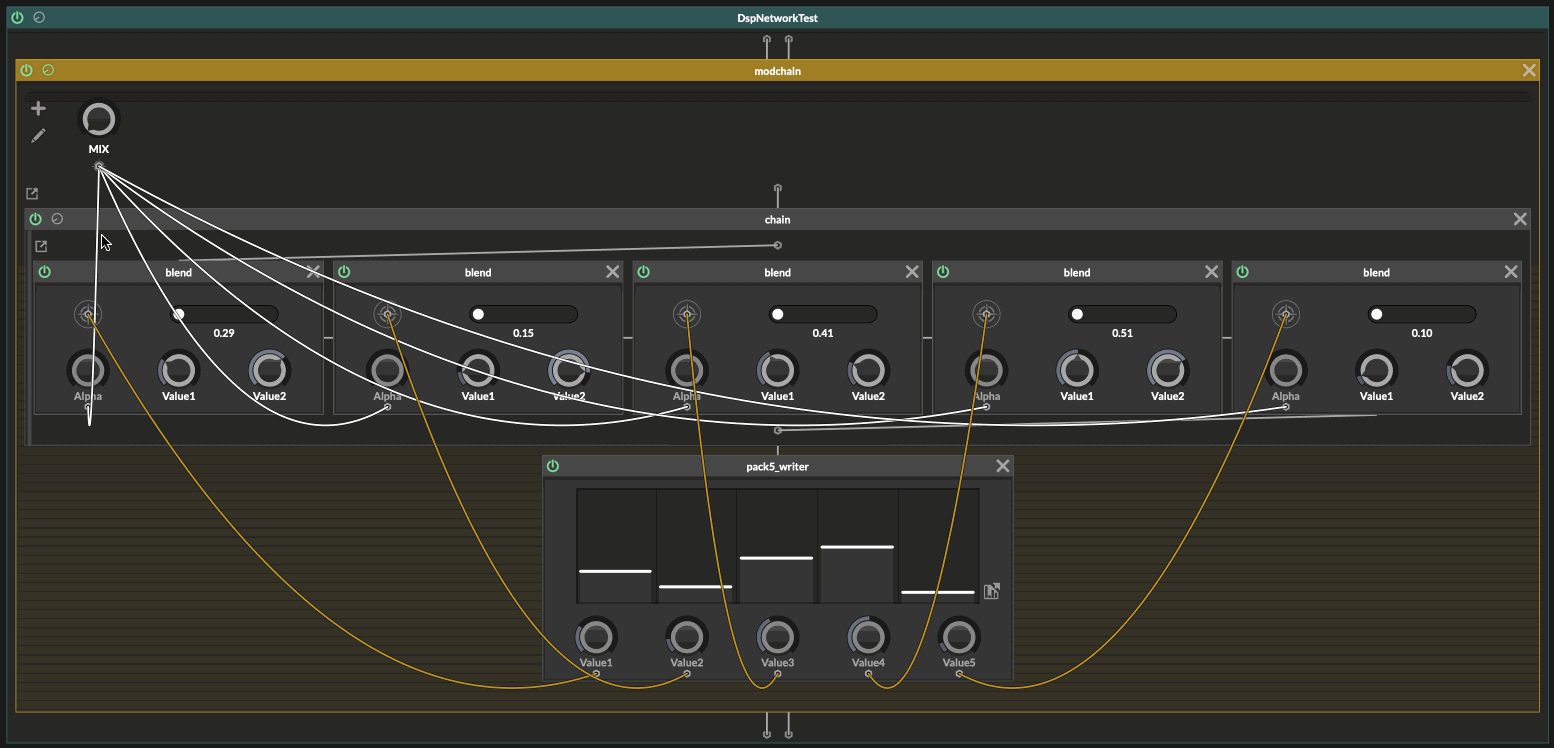This screenshot has width=1554, height=748.
Task: Click the slider showing 0.15
Action: click(x=523, y=314)
